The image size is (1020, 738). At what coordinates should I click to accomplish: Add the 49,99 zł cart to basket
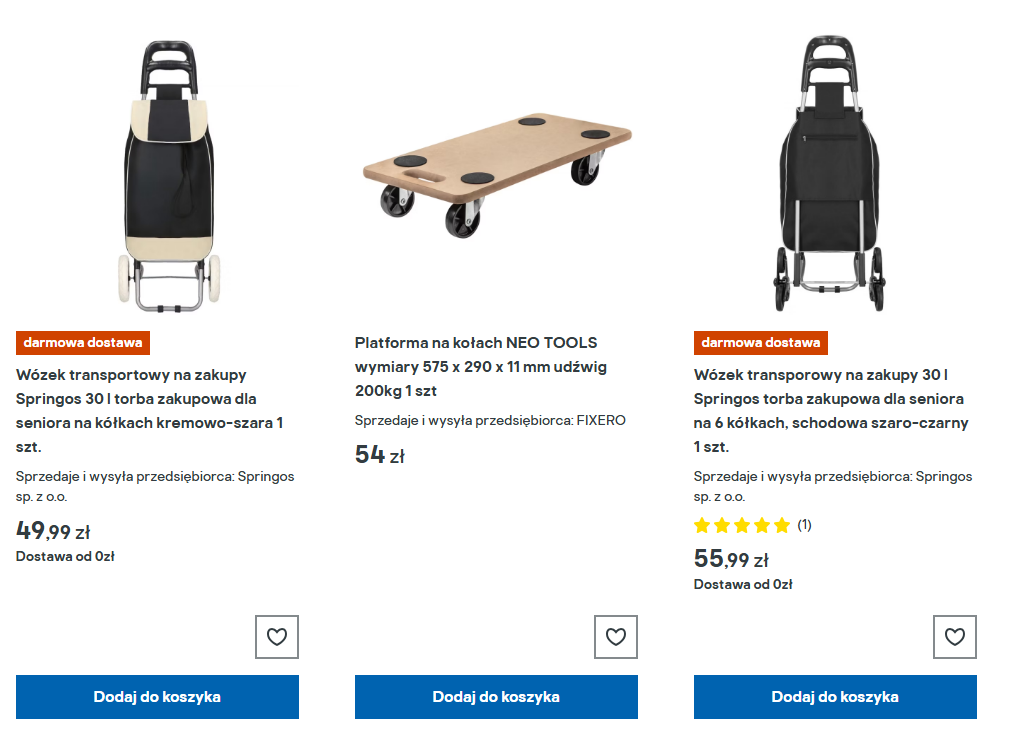coord(157,697)
